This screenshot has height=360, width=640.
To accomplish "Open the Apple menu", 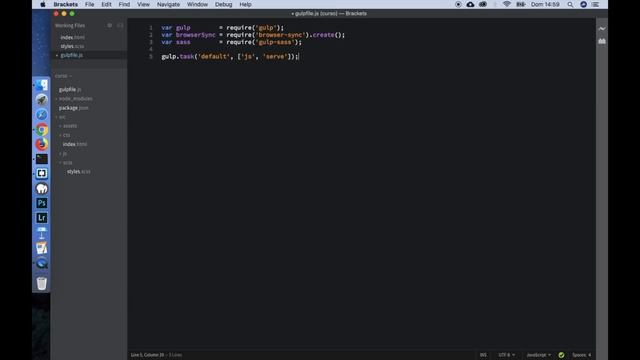I will point(43,4).
